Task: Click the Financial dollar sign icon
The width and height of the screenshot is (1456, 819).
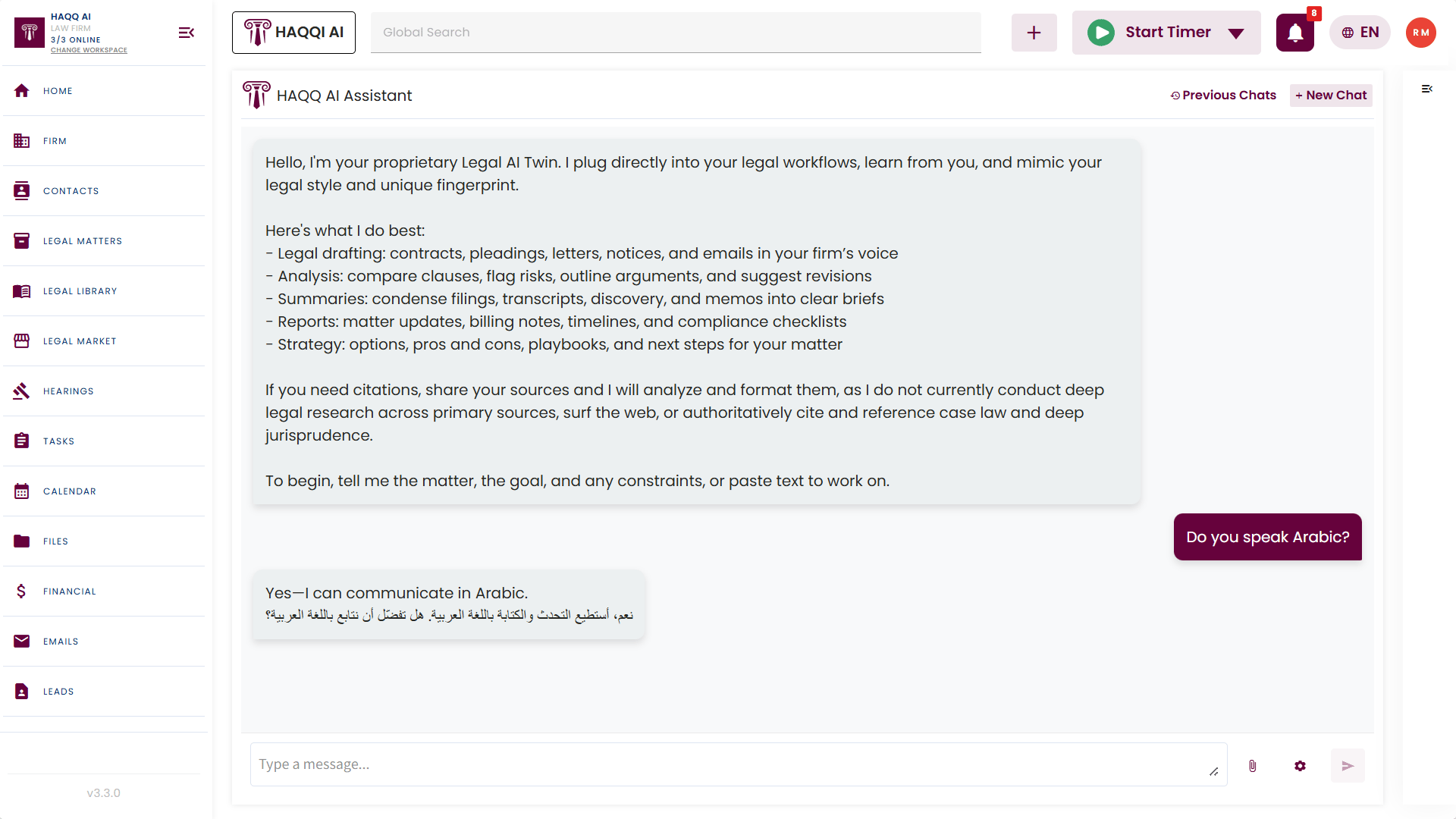Action: [x=21, y=591]
